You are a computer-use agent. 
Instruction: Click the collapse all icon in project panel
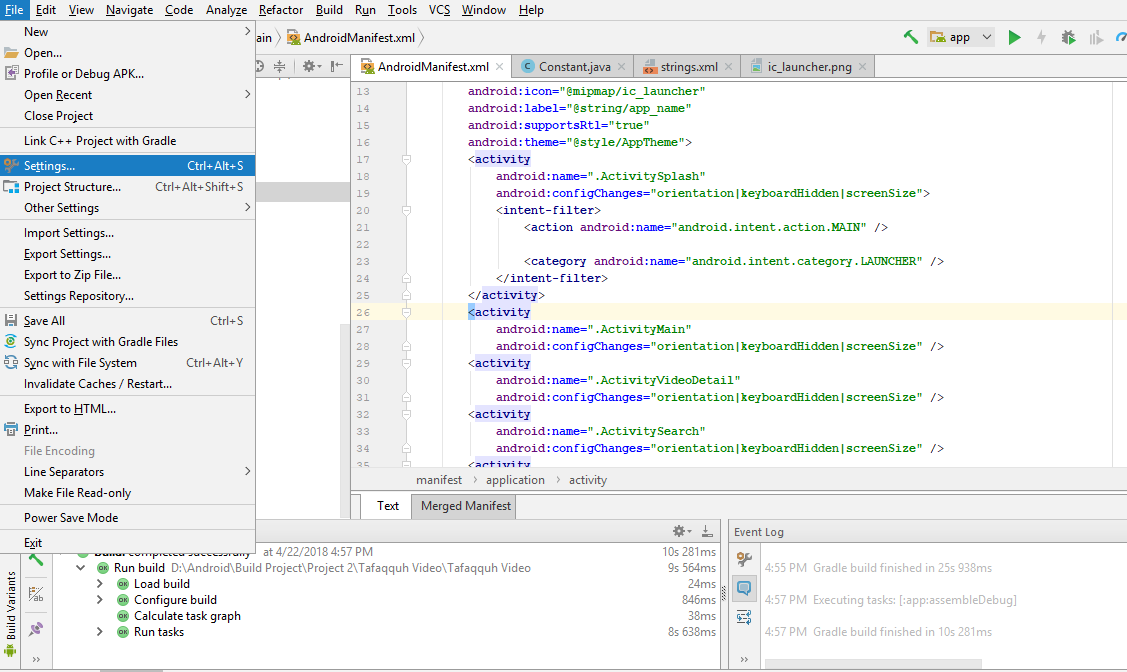coord(280,66)
